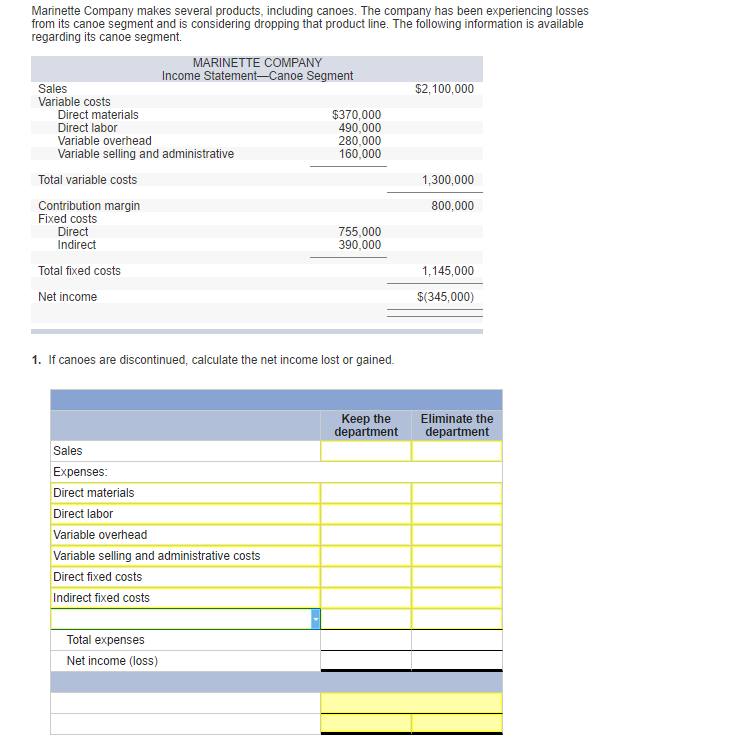Select Variable selling and administrative costs label
Viewport: 749px width, 752px height.
186,556
